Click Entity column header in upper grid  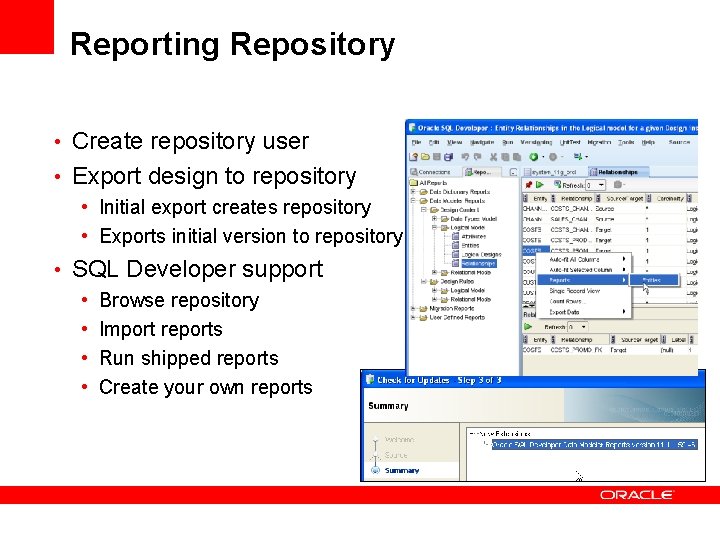tap(540, 198)
